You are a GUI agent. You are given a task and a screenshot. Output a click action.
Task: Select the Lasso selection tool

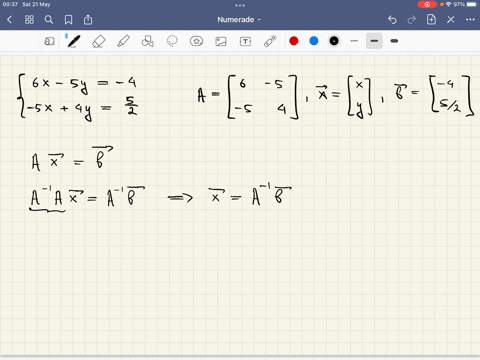pyautogui.click(x=172, y=41)
